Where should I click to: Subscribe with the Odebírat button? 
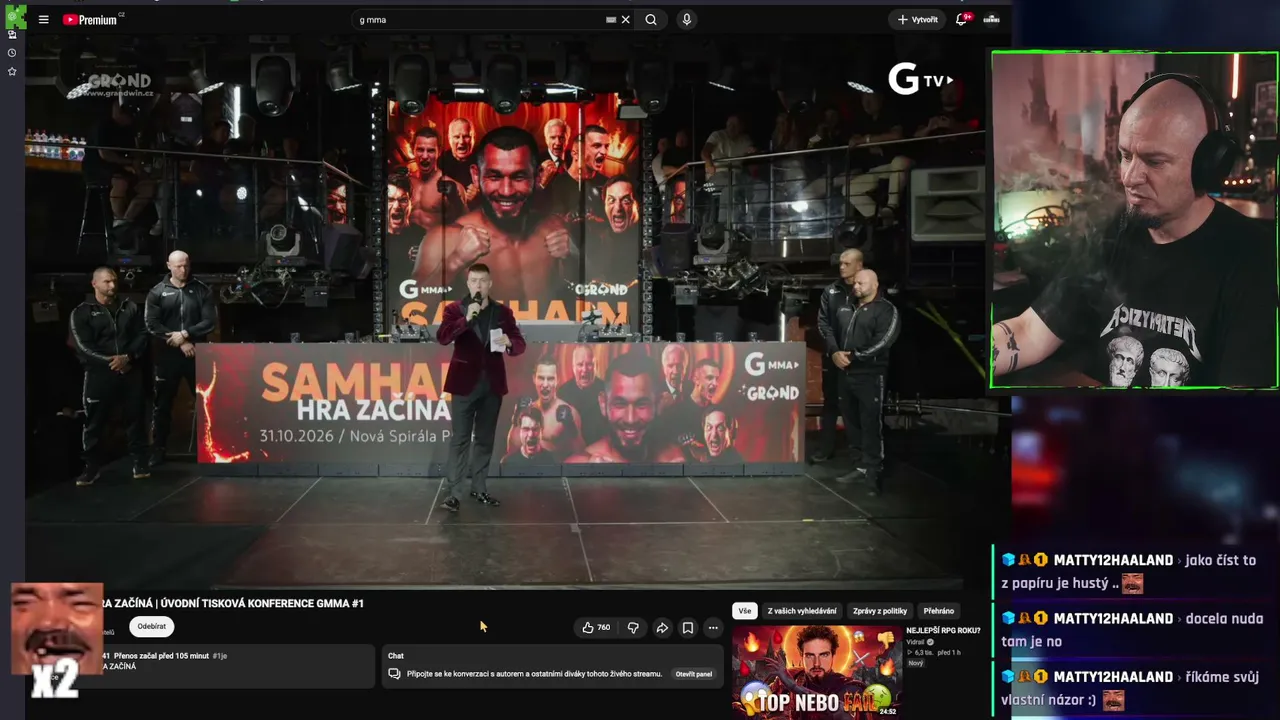152,626
